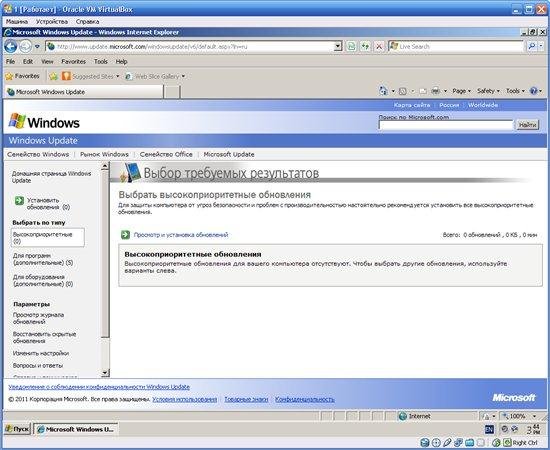550x450 pixels.
Task: Open Восстановить скрытые обновления
Action: point(44,337)
